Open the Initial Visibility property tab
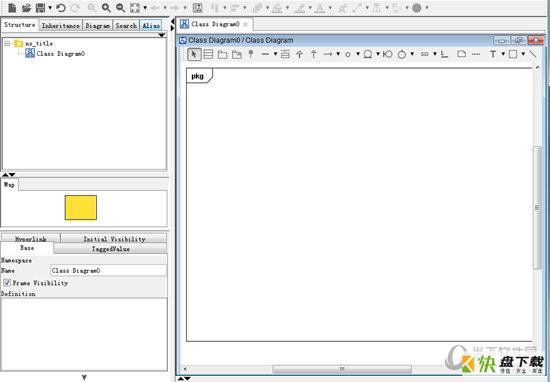550x382 pixels. (114, 239)
